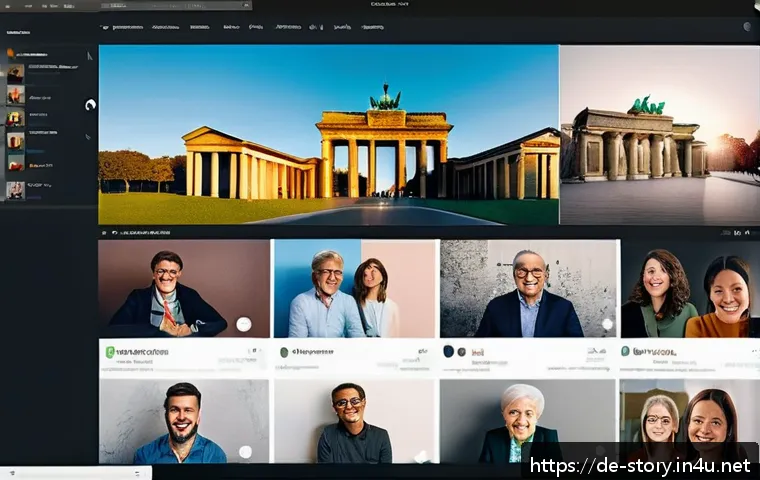This screenshot has height=480, width=760.
Task: Click the small icon at right of the couple photo caption
Action: click(x=423, y=351)
